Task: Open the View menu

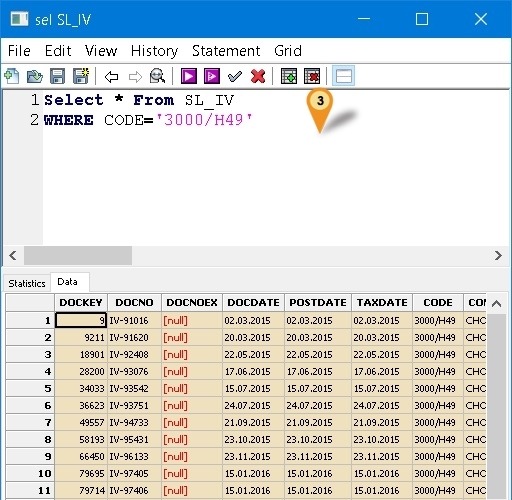Action: pos(101,51)
